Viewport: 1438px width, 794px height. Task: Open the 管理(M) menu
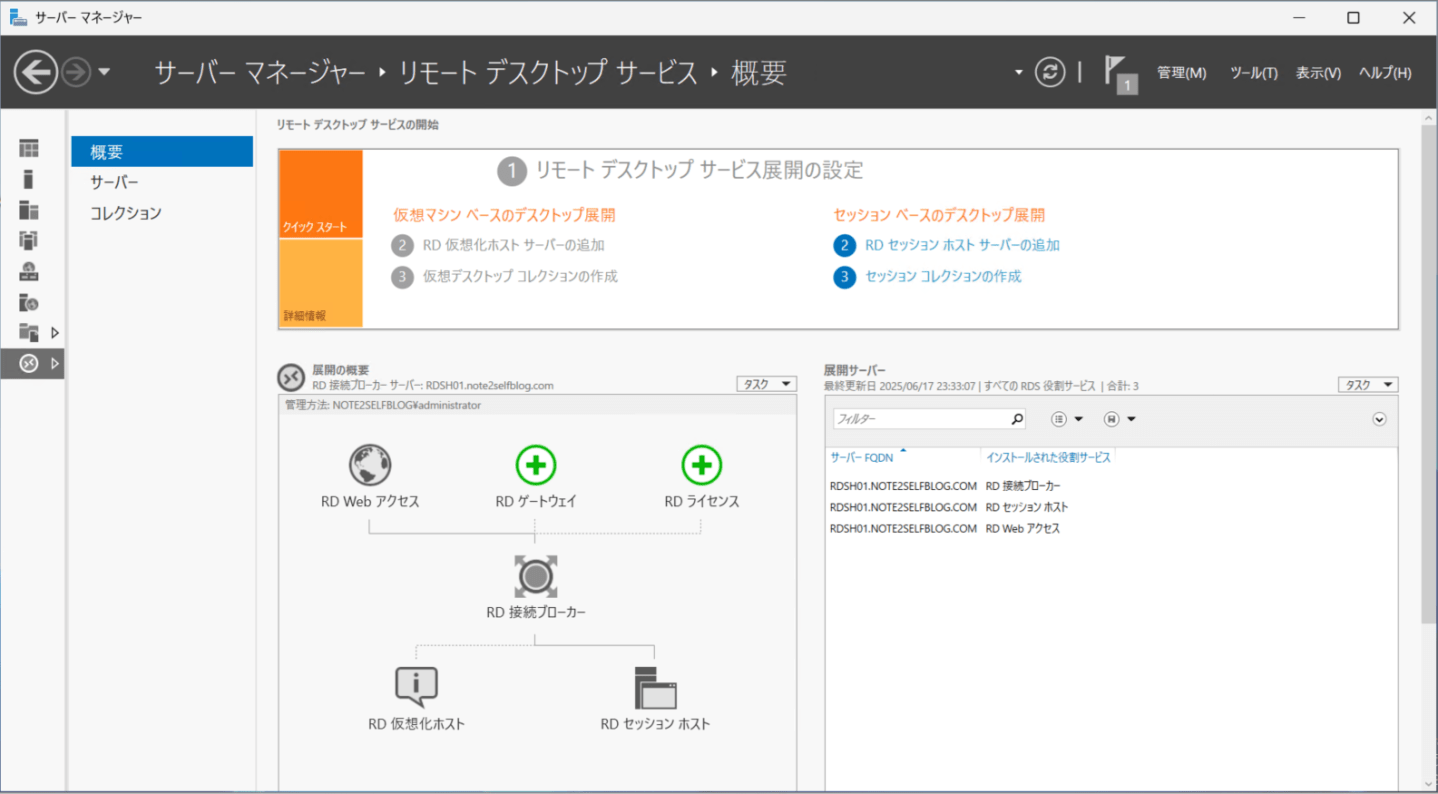point(1182,72)
